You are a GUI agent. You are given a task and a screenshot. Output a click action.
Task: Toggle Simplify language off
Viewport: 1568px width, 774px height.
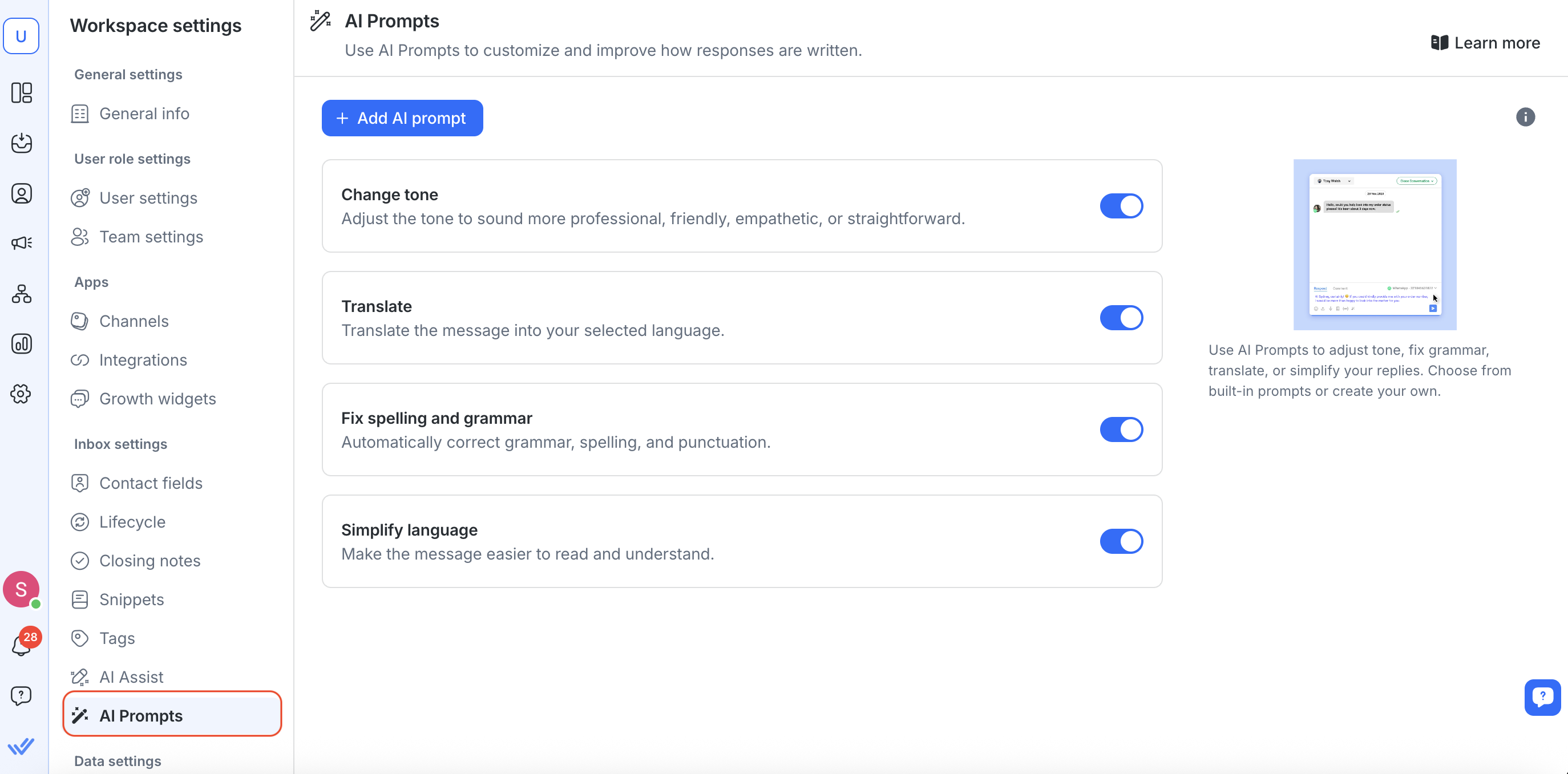pyautogui.click(x=1121, y=541)
